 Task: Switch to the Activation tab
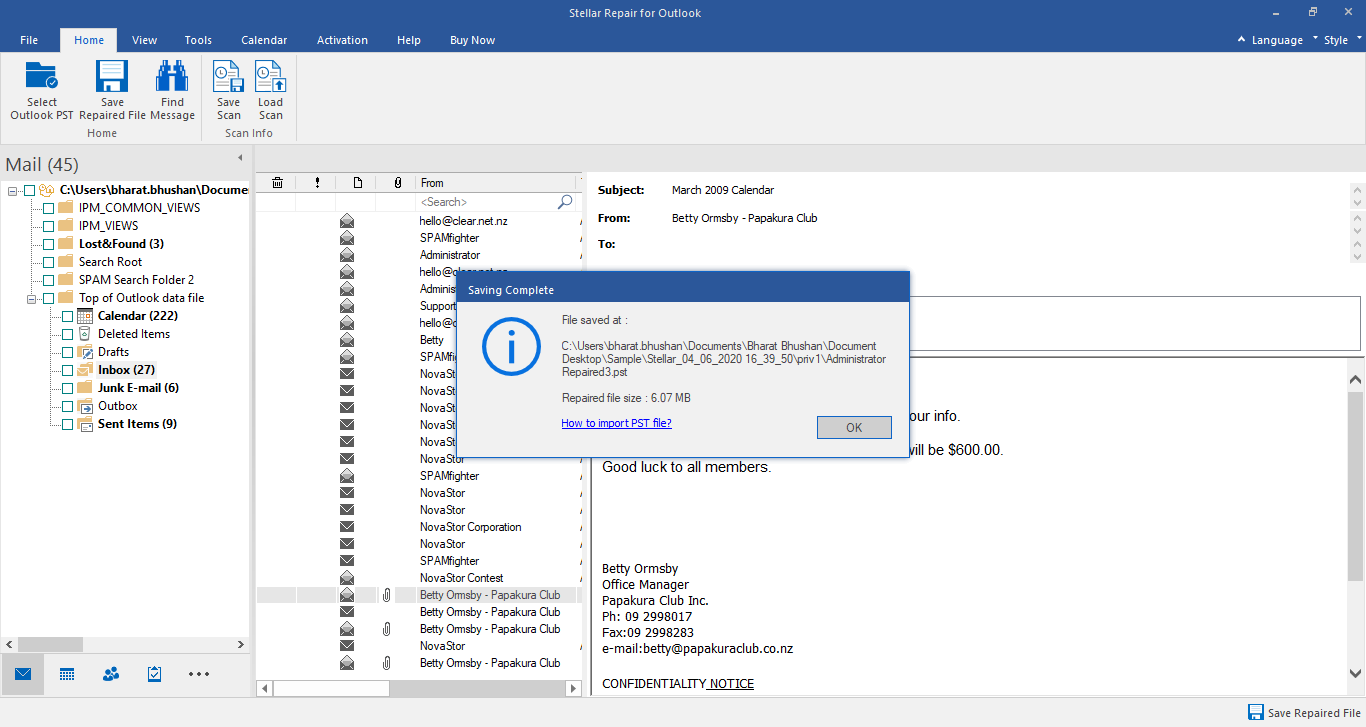point(342,40)
